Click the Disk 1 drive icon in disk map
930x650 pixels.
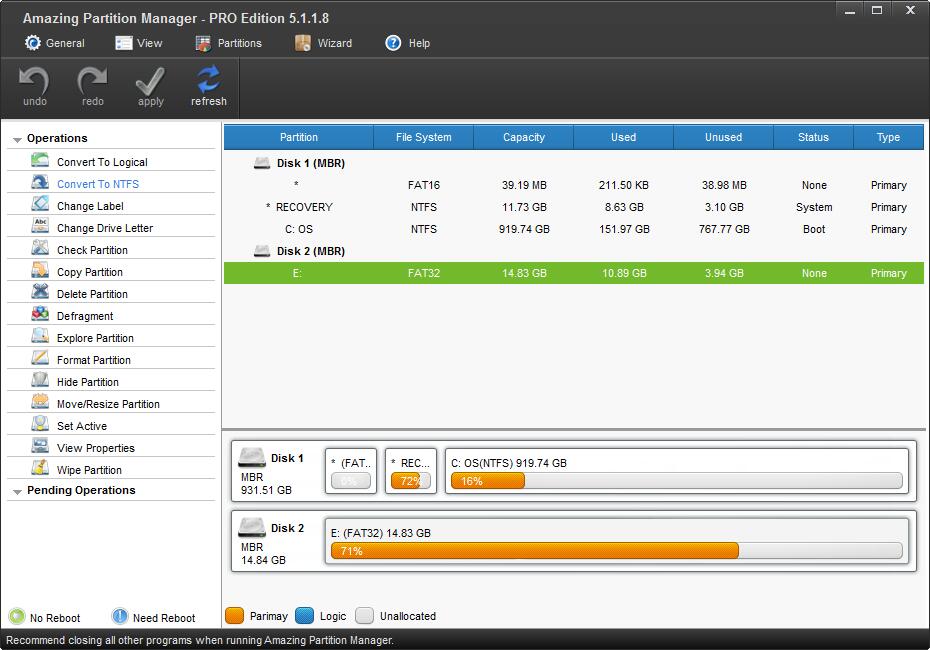point(251,458)
